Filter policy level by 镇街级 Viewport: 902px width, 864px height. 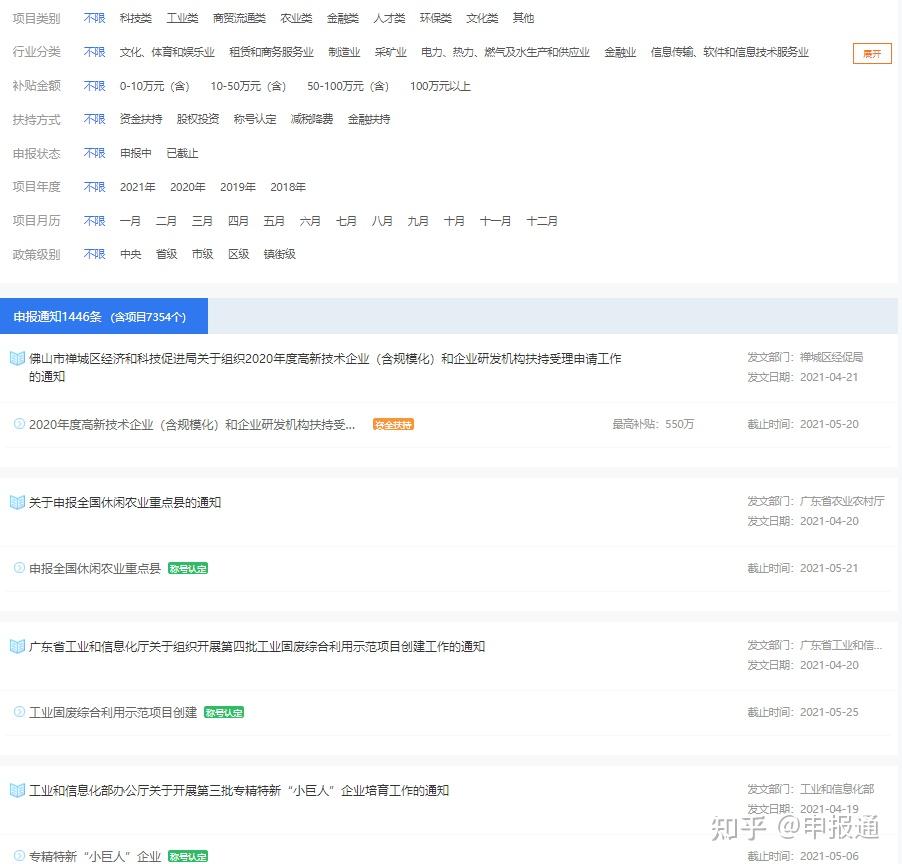click(x=280, y=254)
